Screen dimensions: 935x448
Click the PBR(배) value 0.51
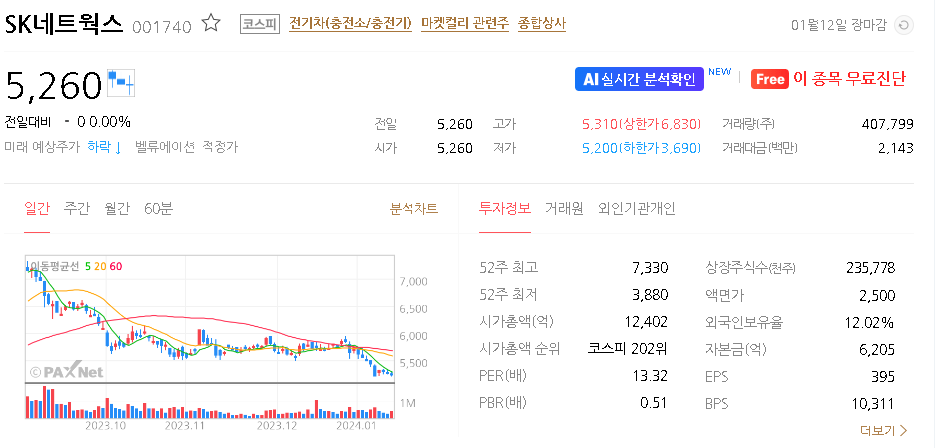pos(654,403)
